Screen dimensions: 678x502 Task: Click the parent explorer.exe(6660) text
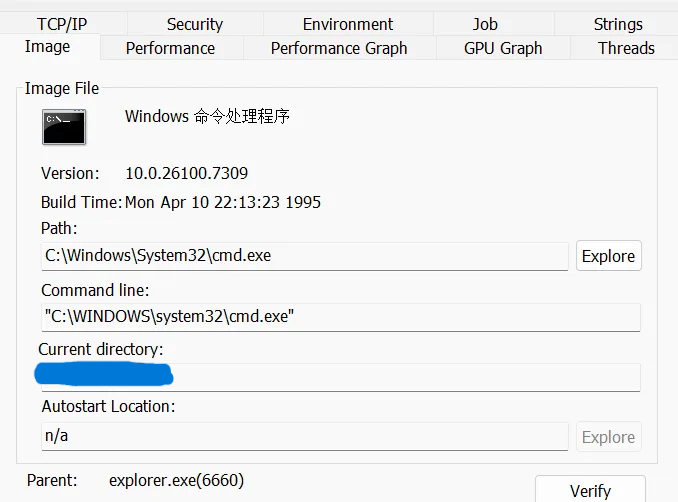(x=176, y=480)
